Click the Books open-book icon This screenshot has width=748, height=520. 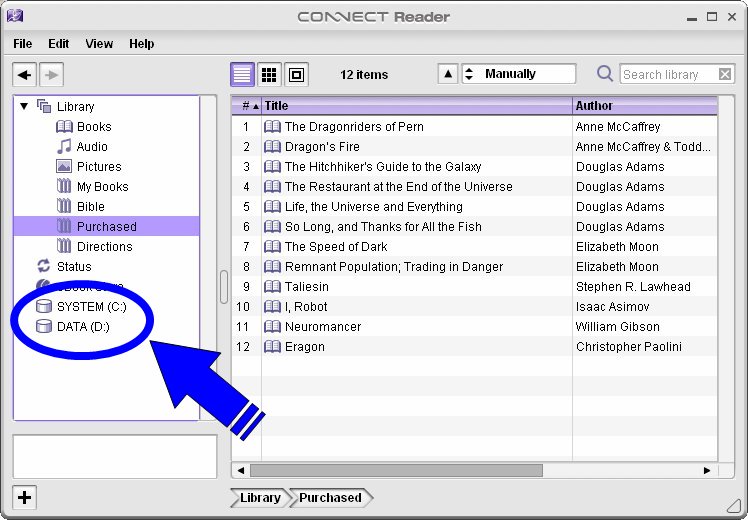tap(64, 126)
